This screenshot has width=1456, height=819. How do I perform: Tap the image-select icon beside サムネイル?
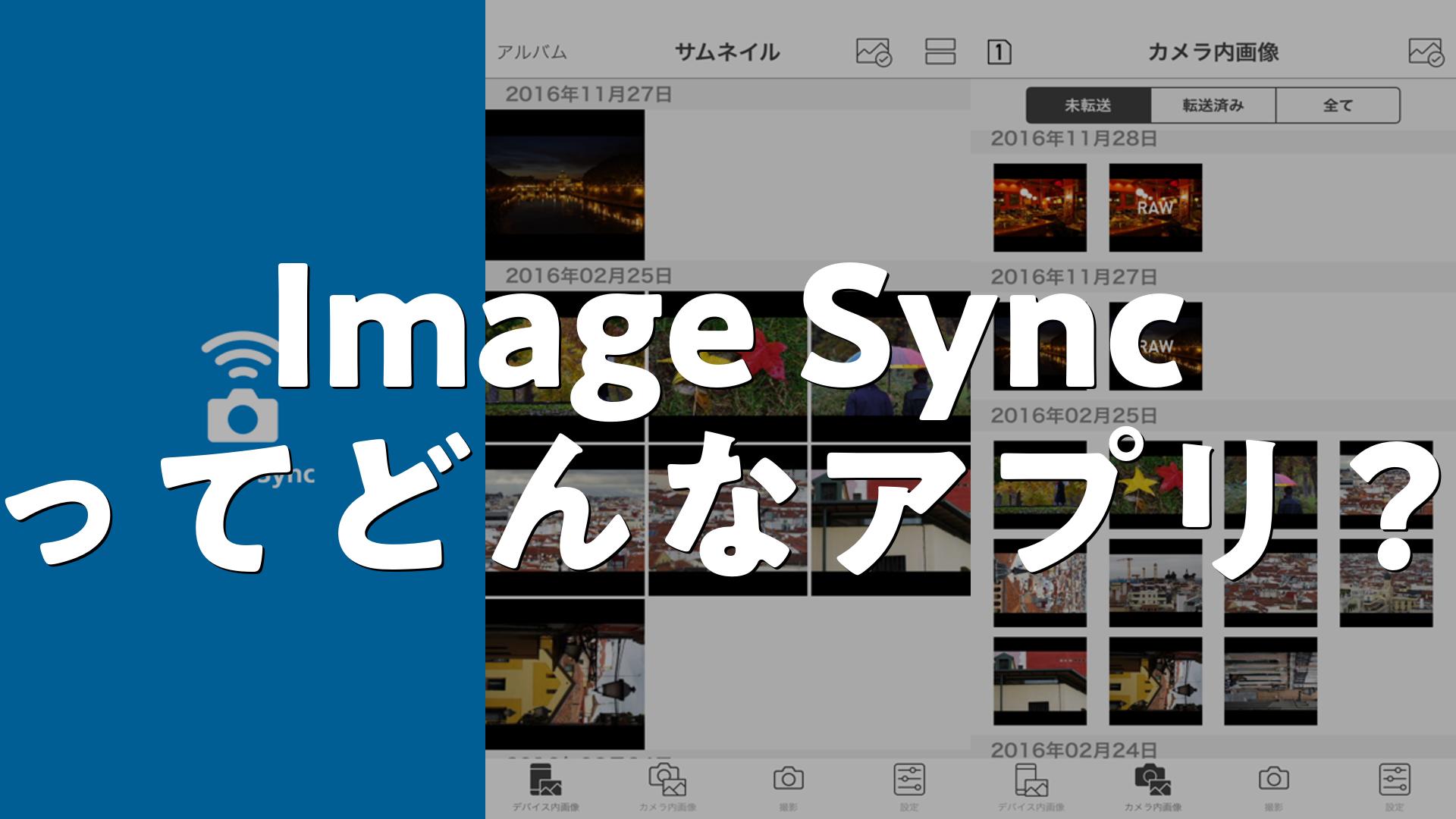[874, 52]
